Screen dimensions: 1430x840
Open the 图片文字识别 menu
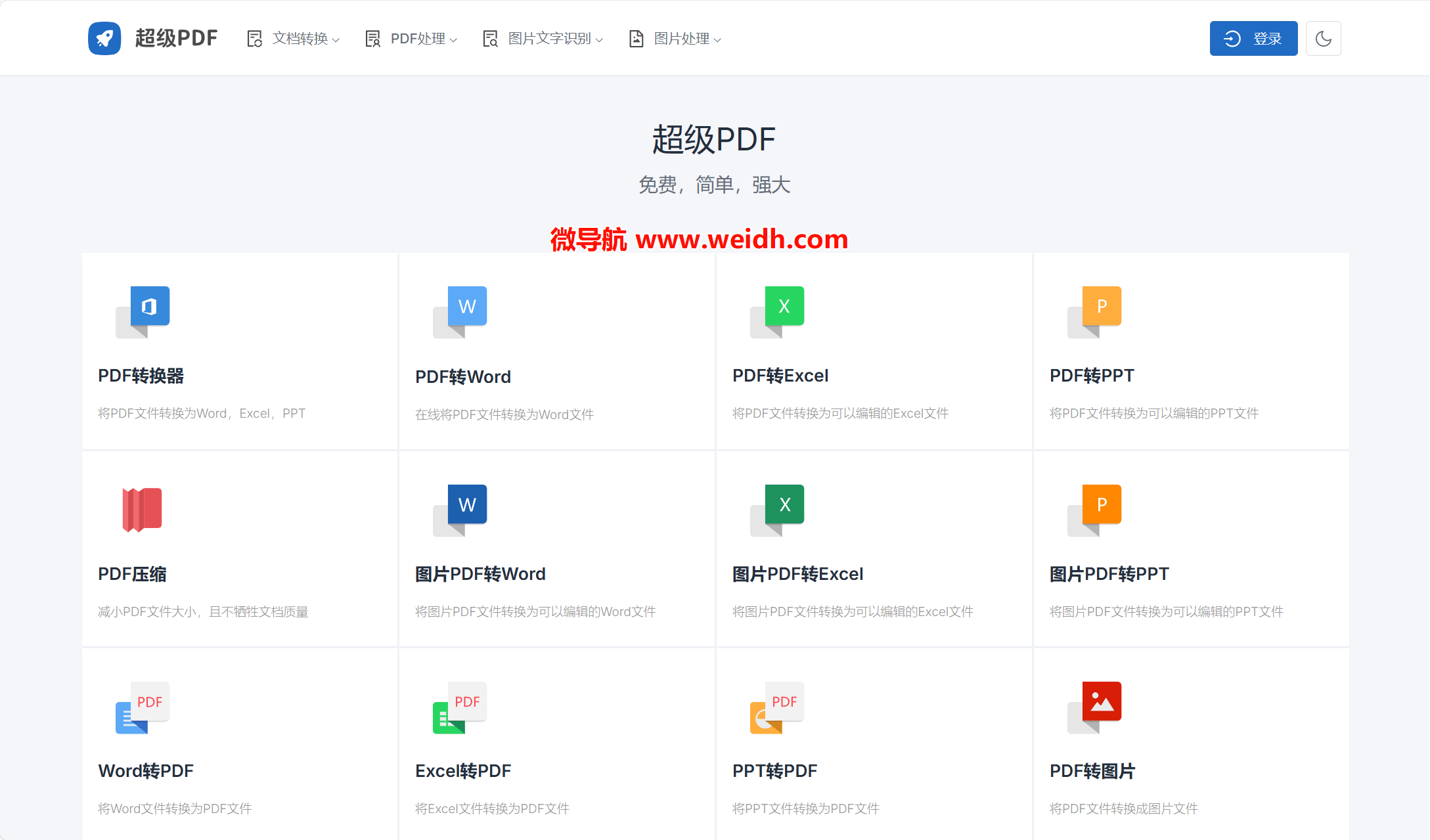[543, 39]
